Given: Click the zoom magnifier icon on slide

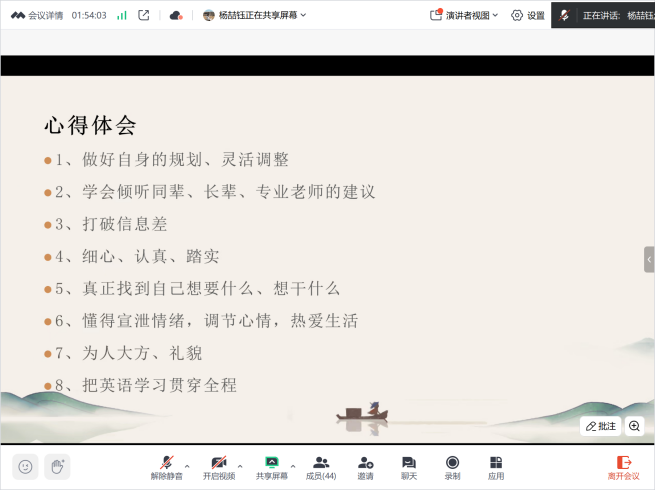Looking at the screenshot, I should 634,426.
